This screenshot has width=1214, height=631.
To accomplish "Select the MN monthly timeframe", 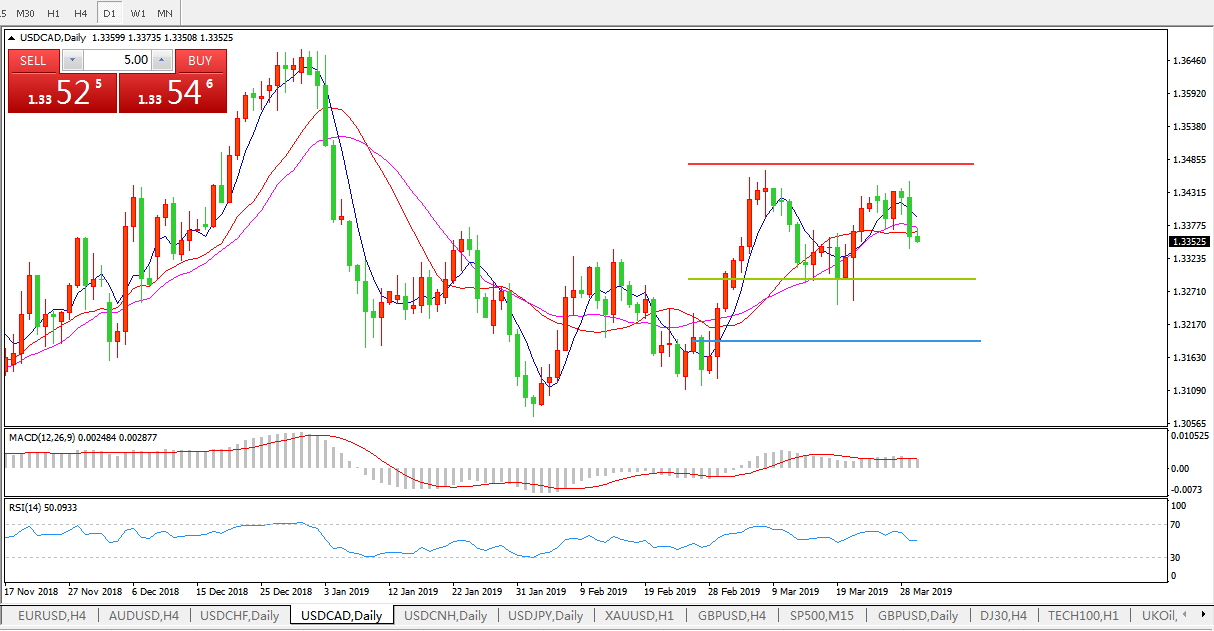I will pos(165,13).
